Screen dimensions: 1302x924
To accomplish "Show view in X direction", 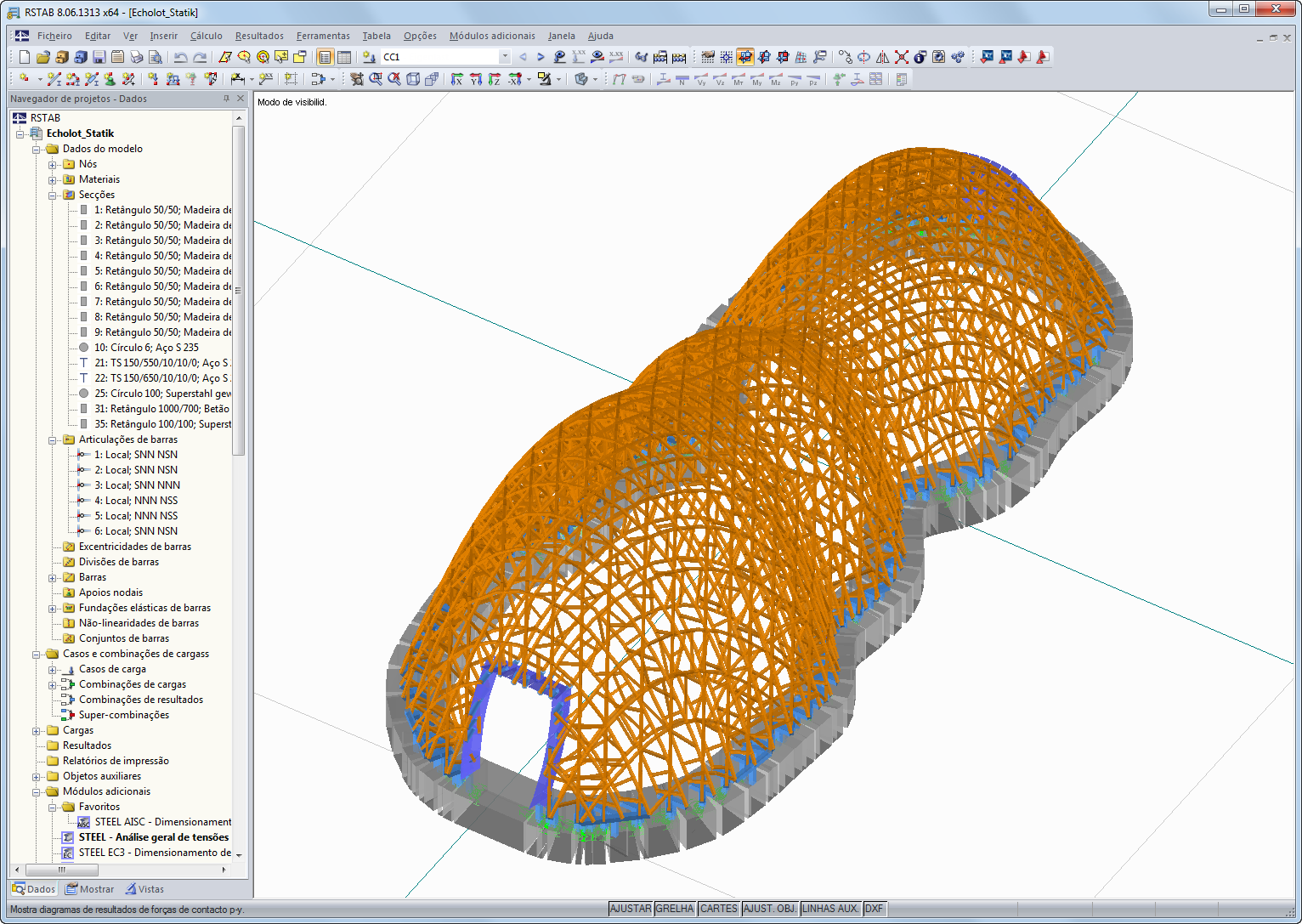I will coord(456,79).
